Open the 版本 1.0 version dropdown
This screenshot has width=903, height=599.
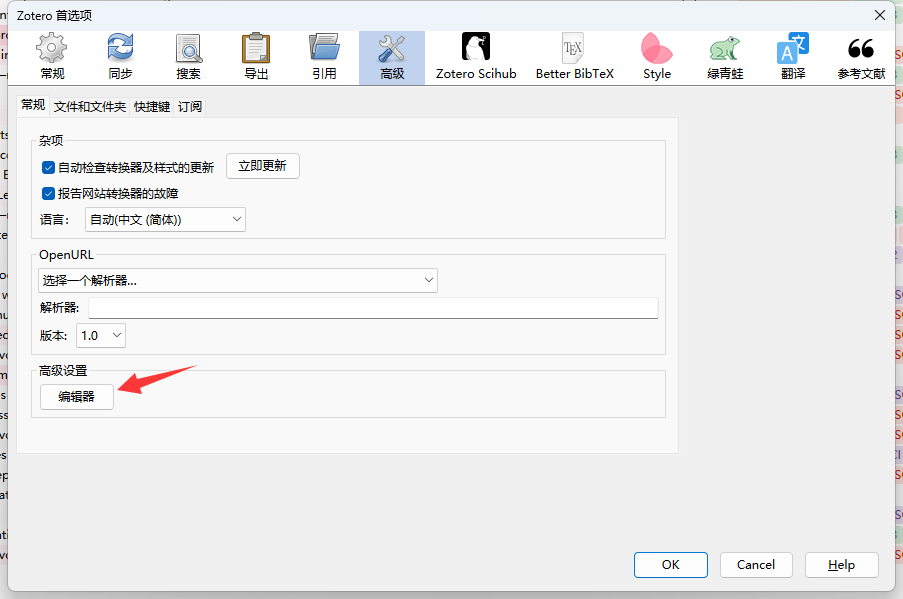pyautogui.click(x=101, y=335)
